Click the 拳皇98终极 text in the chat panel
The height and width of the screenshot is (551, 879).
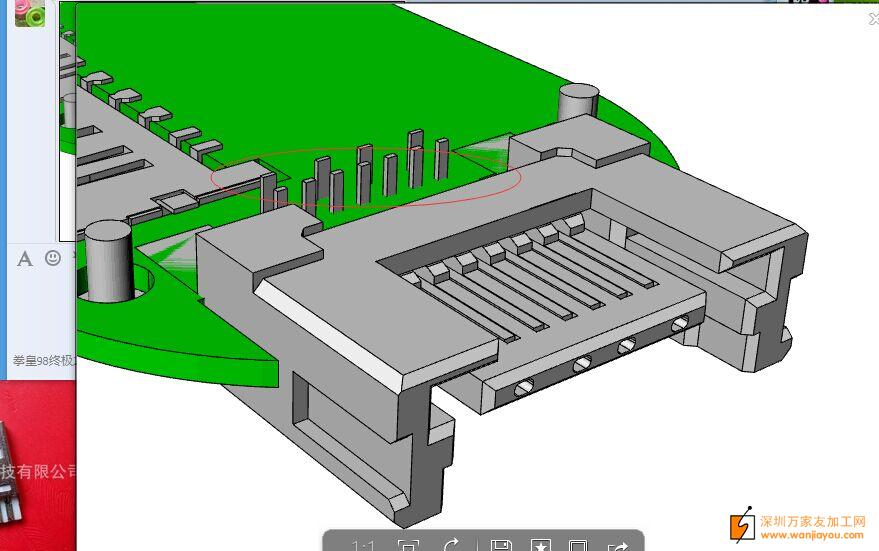pos(43,360)
